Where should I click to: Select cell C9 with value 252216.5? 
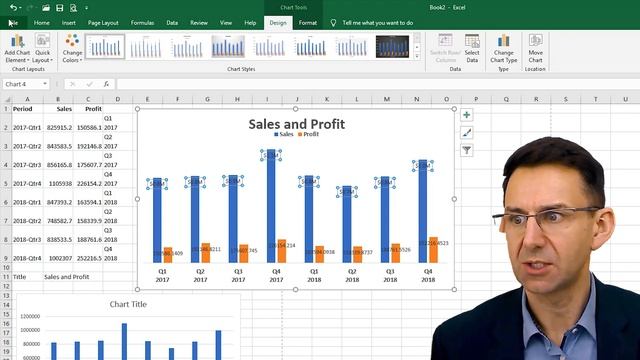pos(88,253)
